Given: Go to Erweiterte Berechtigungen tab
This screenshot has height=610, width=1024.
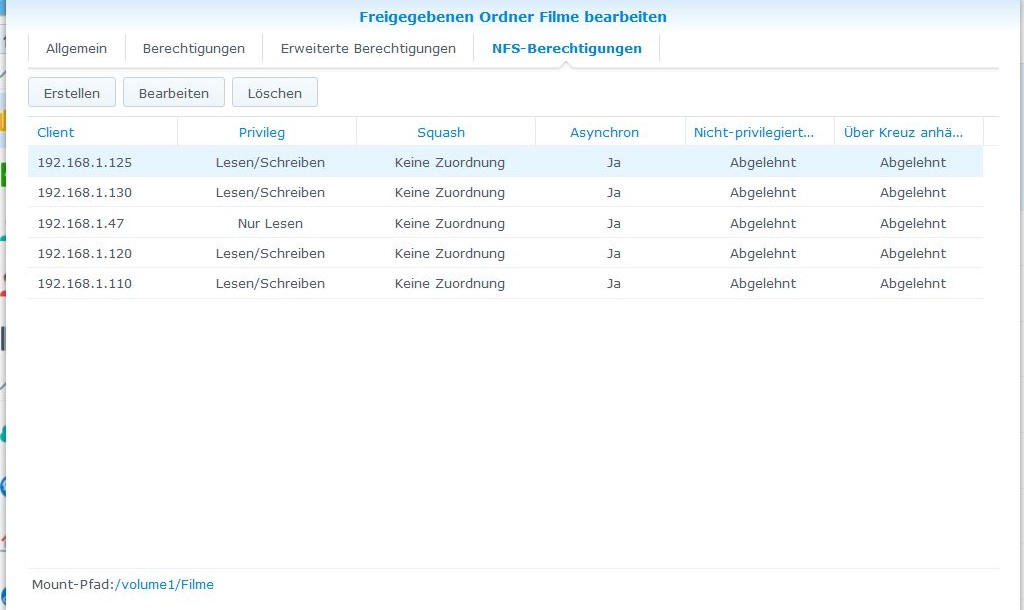Looking at the screenshot, I should pyautogui.click(x=368, y=48).
